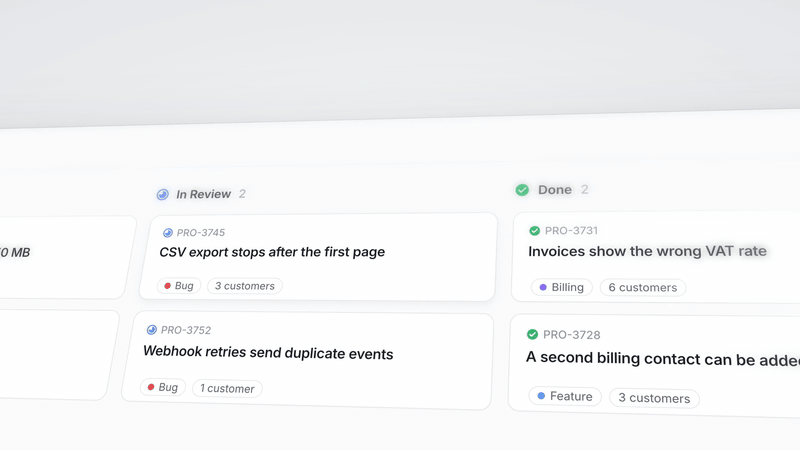
Task: Click the Feature label tag
Action: 565,396
